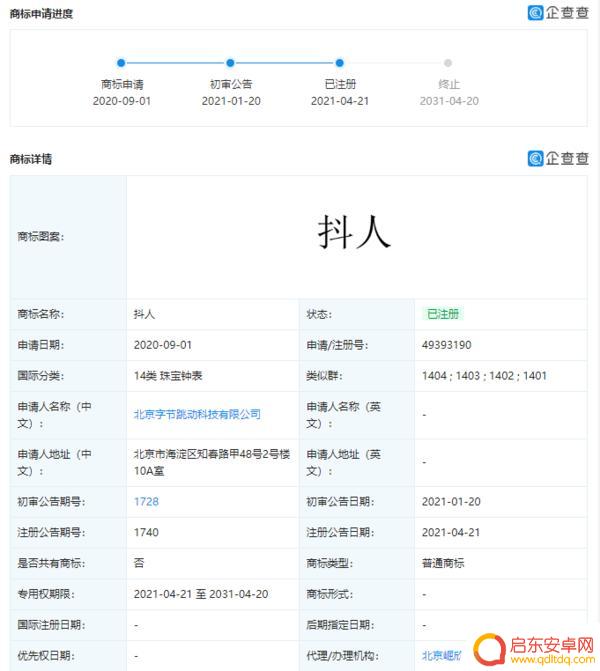The width and height of the screenshot is (600, 671).
Task: Select the applicant address 北京市海淀区知春路甲48号2号楼10A室
Action: (212, 462)
